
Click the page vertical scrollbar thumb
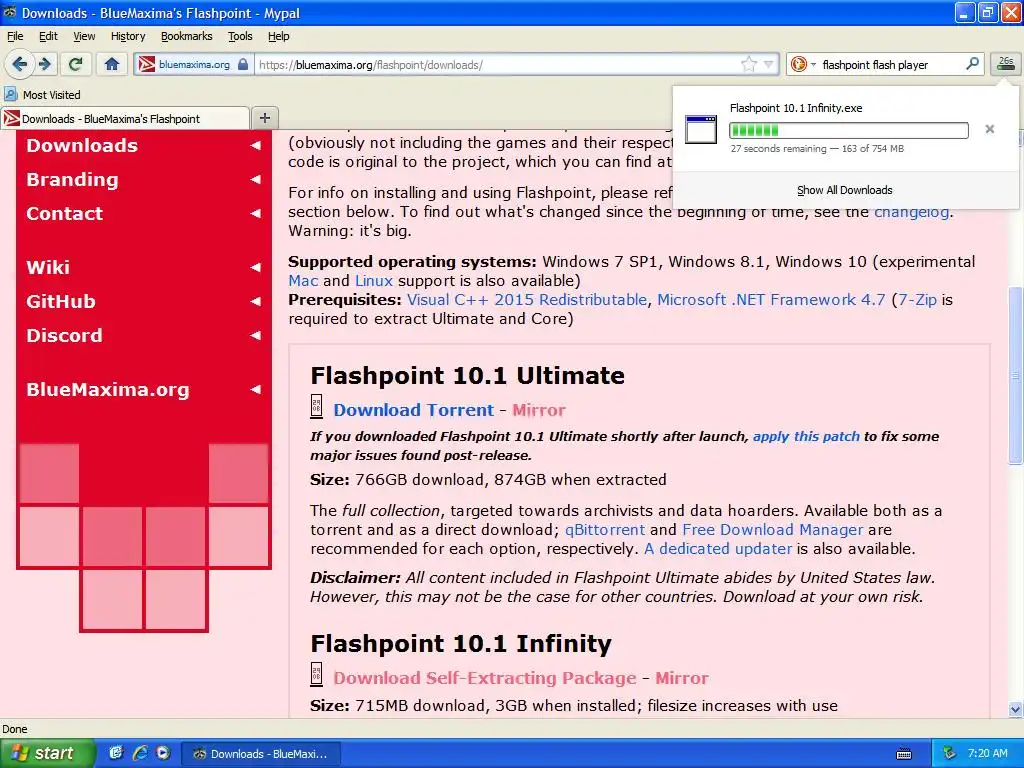click(1015, 376)
